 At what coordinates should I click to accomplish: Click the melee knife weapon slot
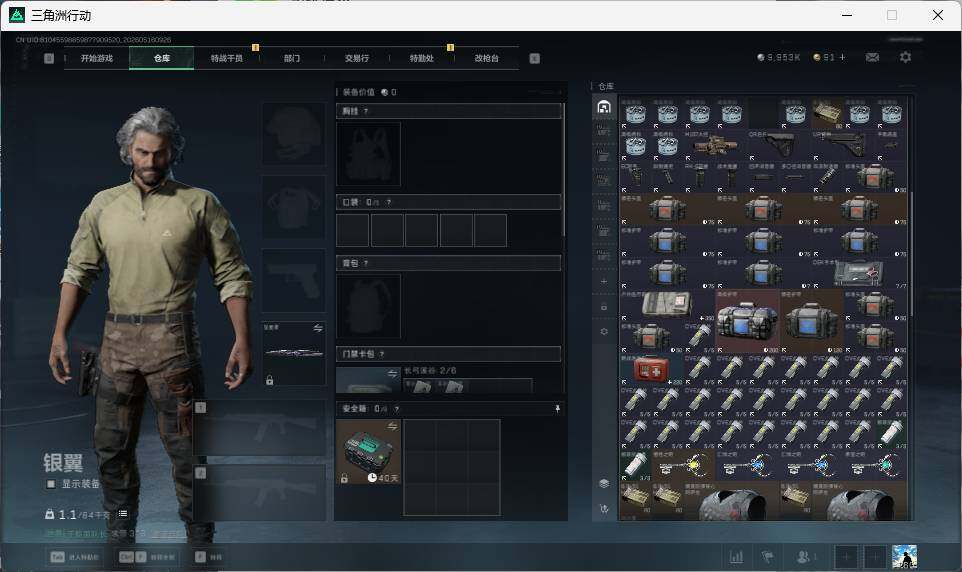coord(294,354)
